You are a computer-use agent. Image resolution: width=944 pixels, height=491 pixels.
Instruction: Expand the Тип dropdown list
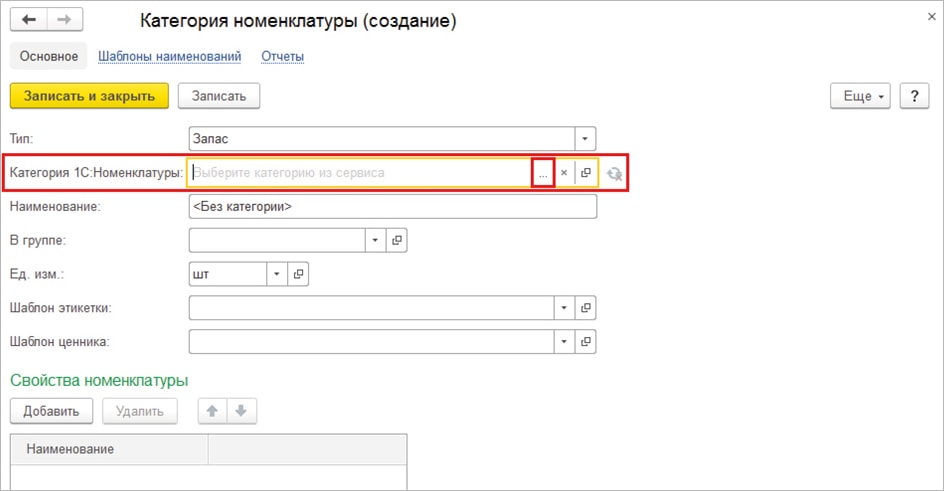pyautogui.click(x=586, y=139)
